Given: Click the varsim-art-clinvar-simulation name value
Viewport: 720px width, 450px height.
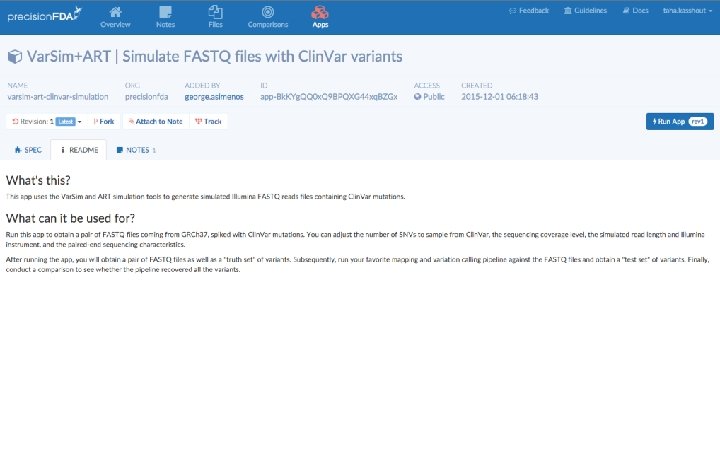Looking at the screenshot, I should 58,96.
